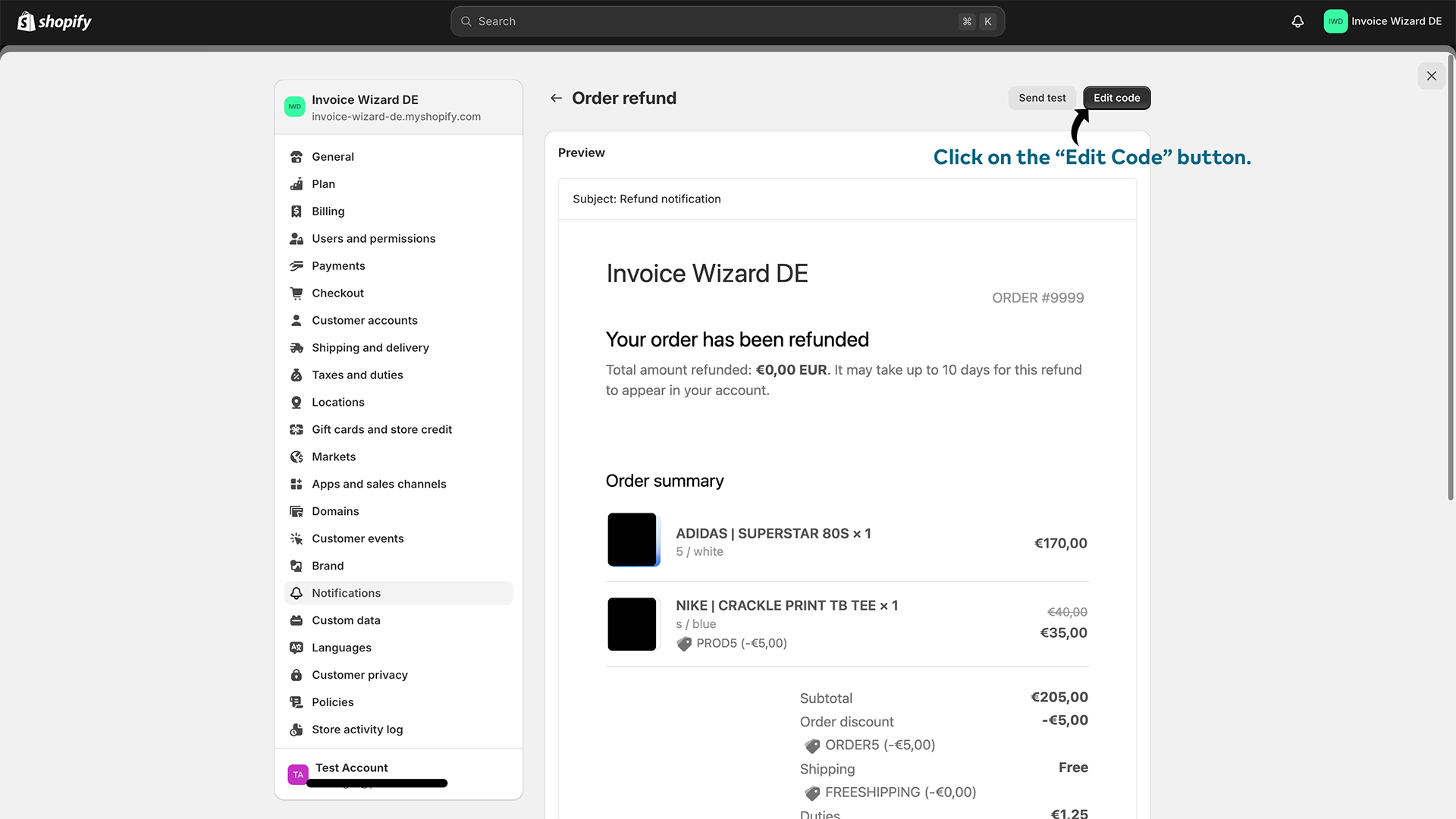Click the Policies icon
The width and height of the screenshot is (1456, 819).
pyautogui.click(x=297, y=703)
